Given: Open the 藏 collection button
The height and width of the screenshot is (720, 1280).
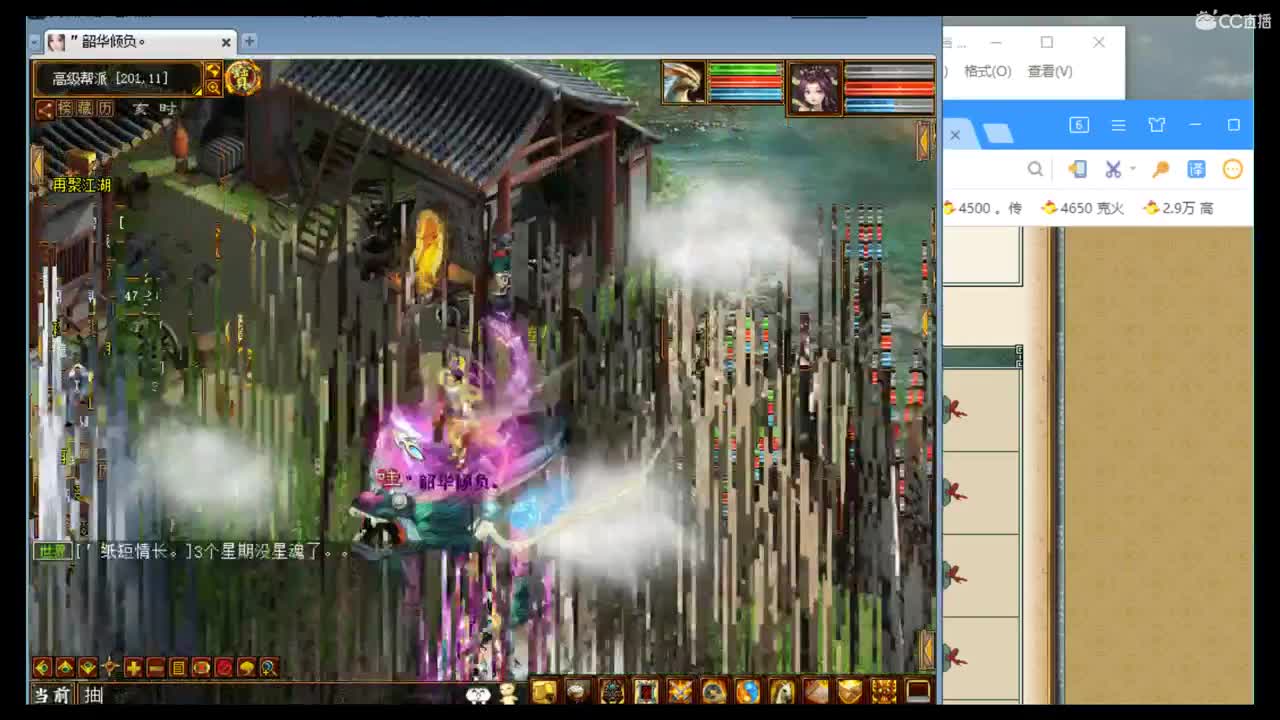Looking at the screenshot, I should [85, 108].
